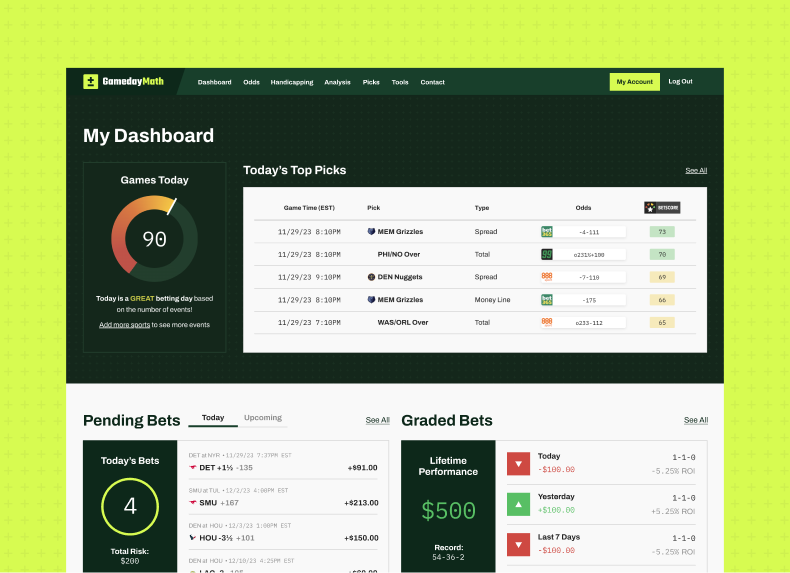
Task: Open See All for Pending Bets
Action: pos(377,420)
